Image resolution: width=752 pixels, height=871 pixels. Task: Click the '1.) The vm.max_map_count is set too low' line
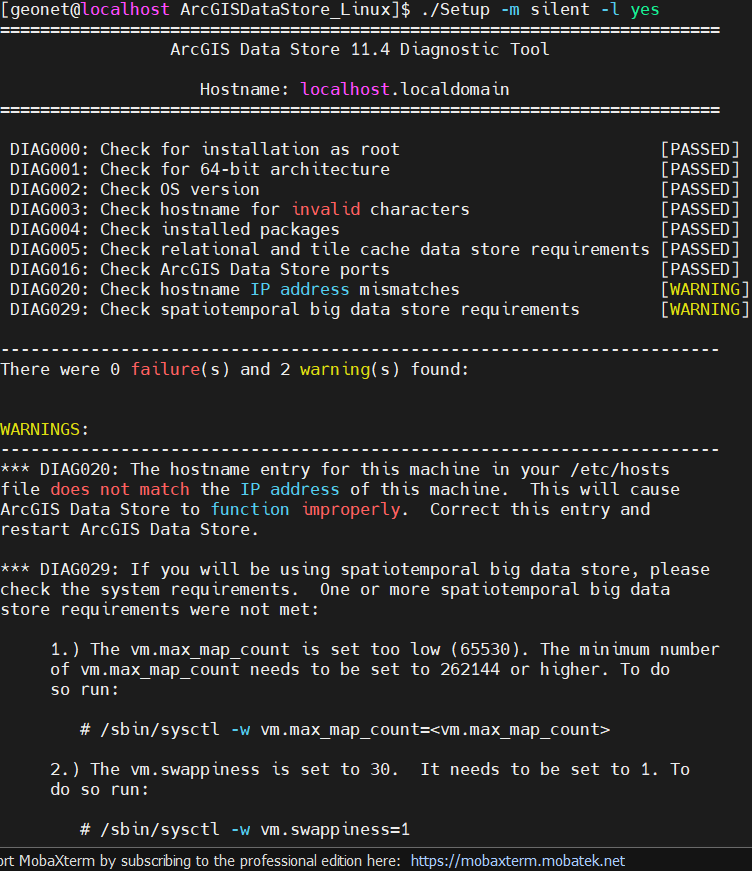pyautogui.click(x=385, y=649)
